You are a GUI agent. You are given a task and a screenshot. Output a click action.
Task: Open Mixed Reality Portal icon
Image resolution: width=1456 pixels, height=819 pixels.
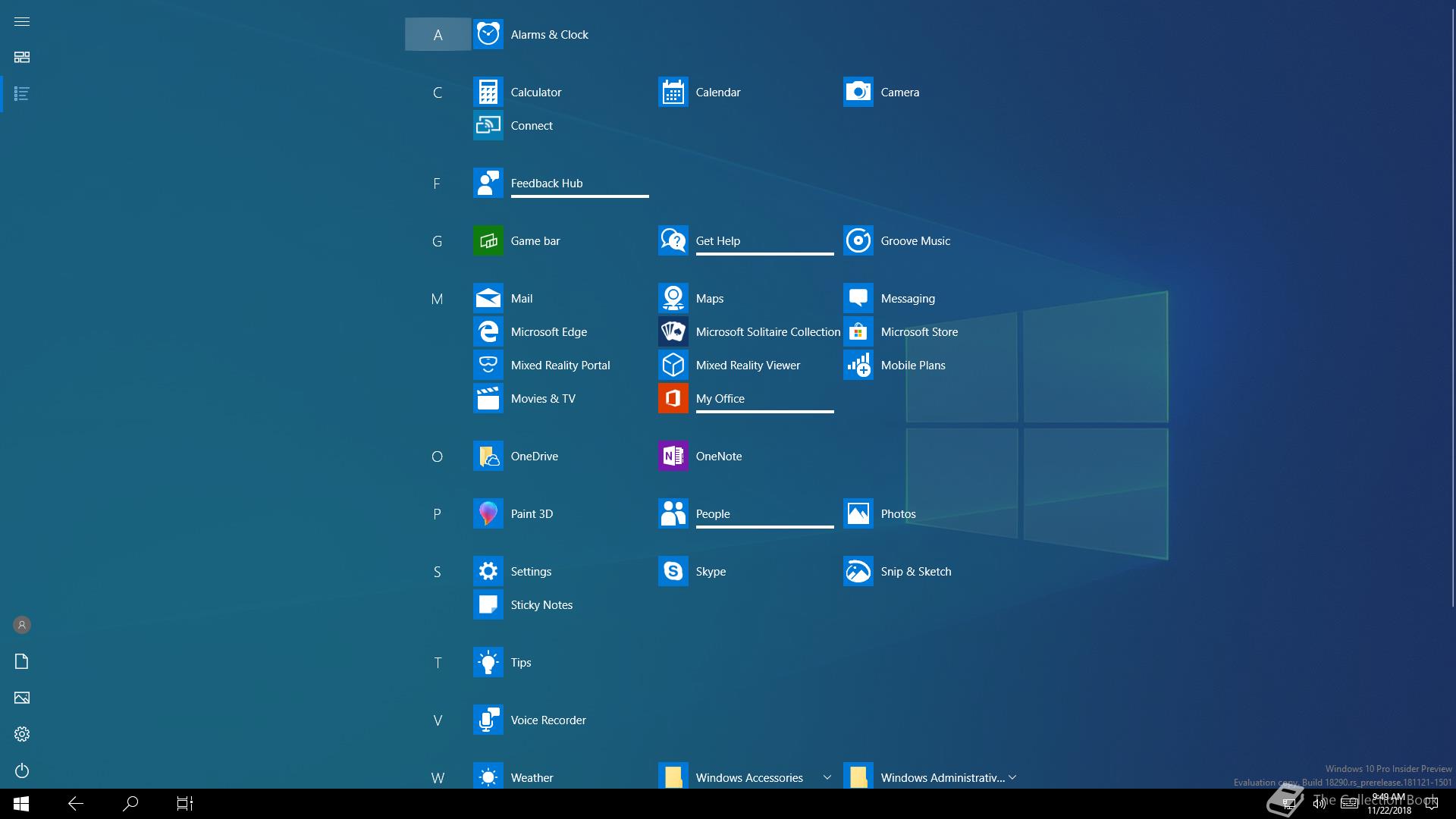pos(488,366)
